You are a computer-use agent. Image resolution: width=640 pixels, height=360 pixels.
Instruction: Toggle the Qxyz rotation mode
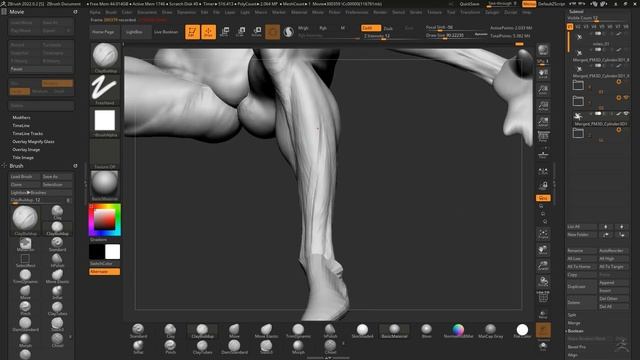point(543,198)
